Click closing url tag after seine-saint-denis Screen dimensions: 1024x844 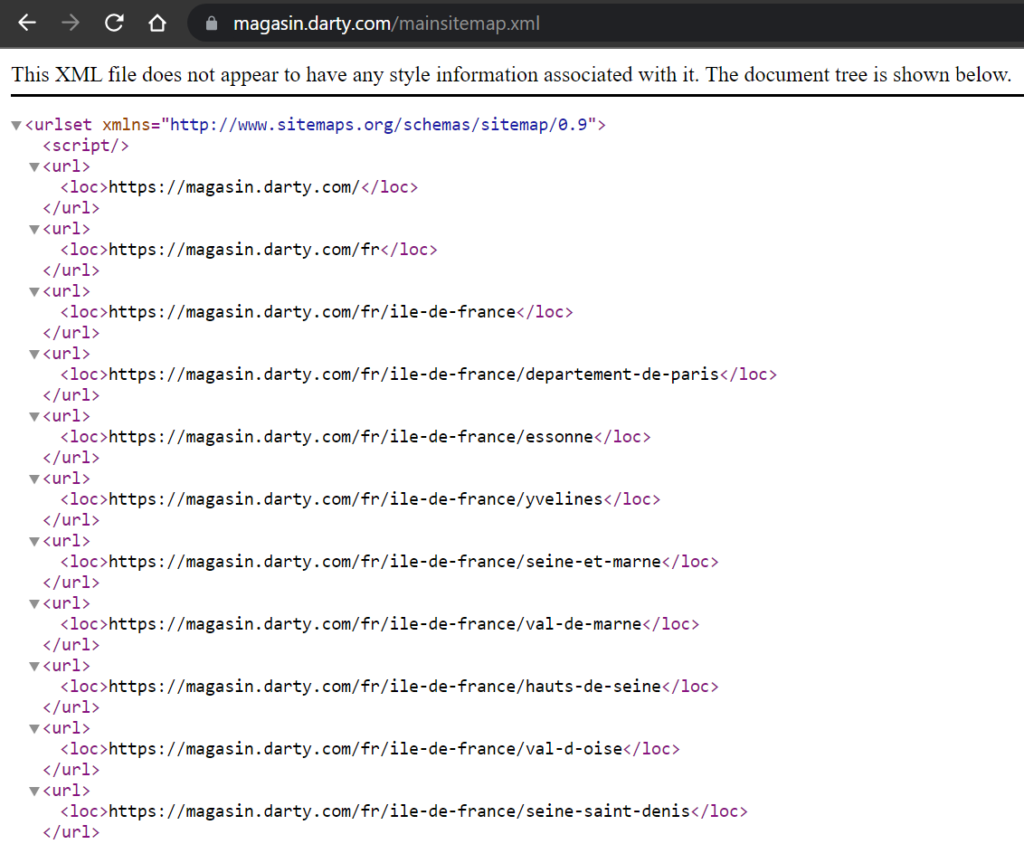71,832
